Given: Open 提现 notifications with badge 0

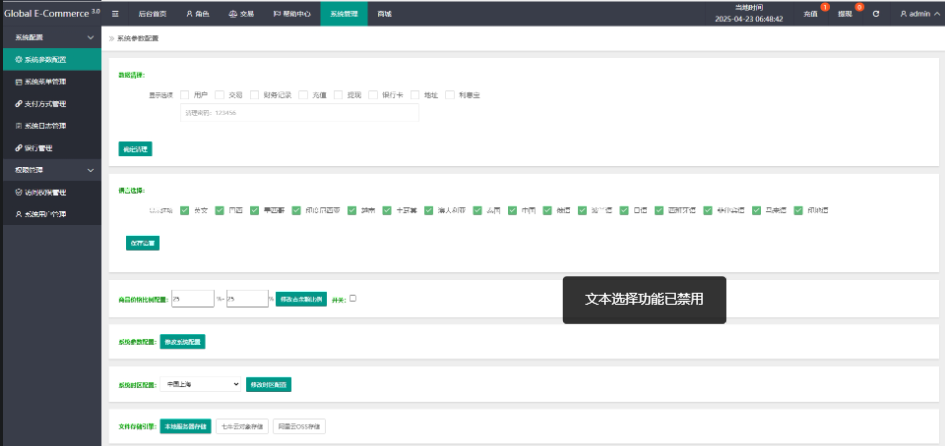Looking at the screenshot, I should coord(846,13).
